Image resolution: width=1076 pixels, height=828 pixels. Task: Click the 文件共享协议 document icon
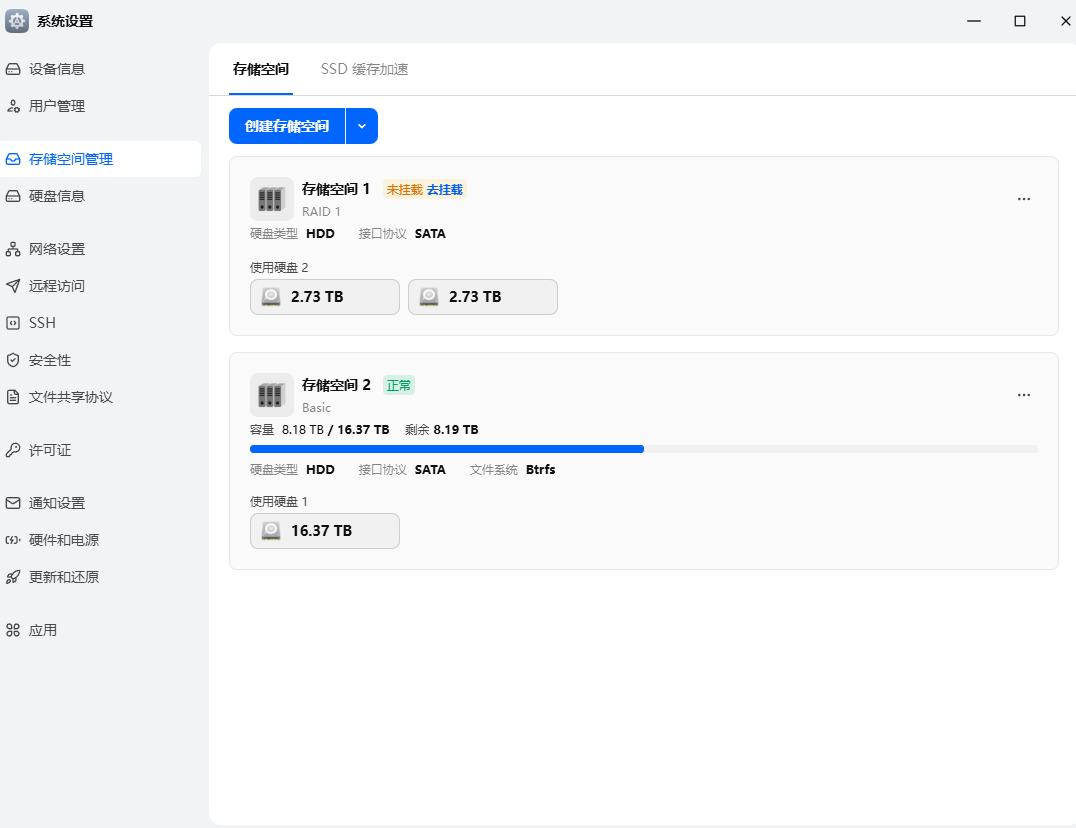[x=13, y=397]
